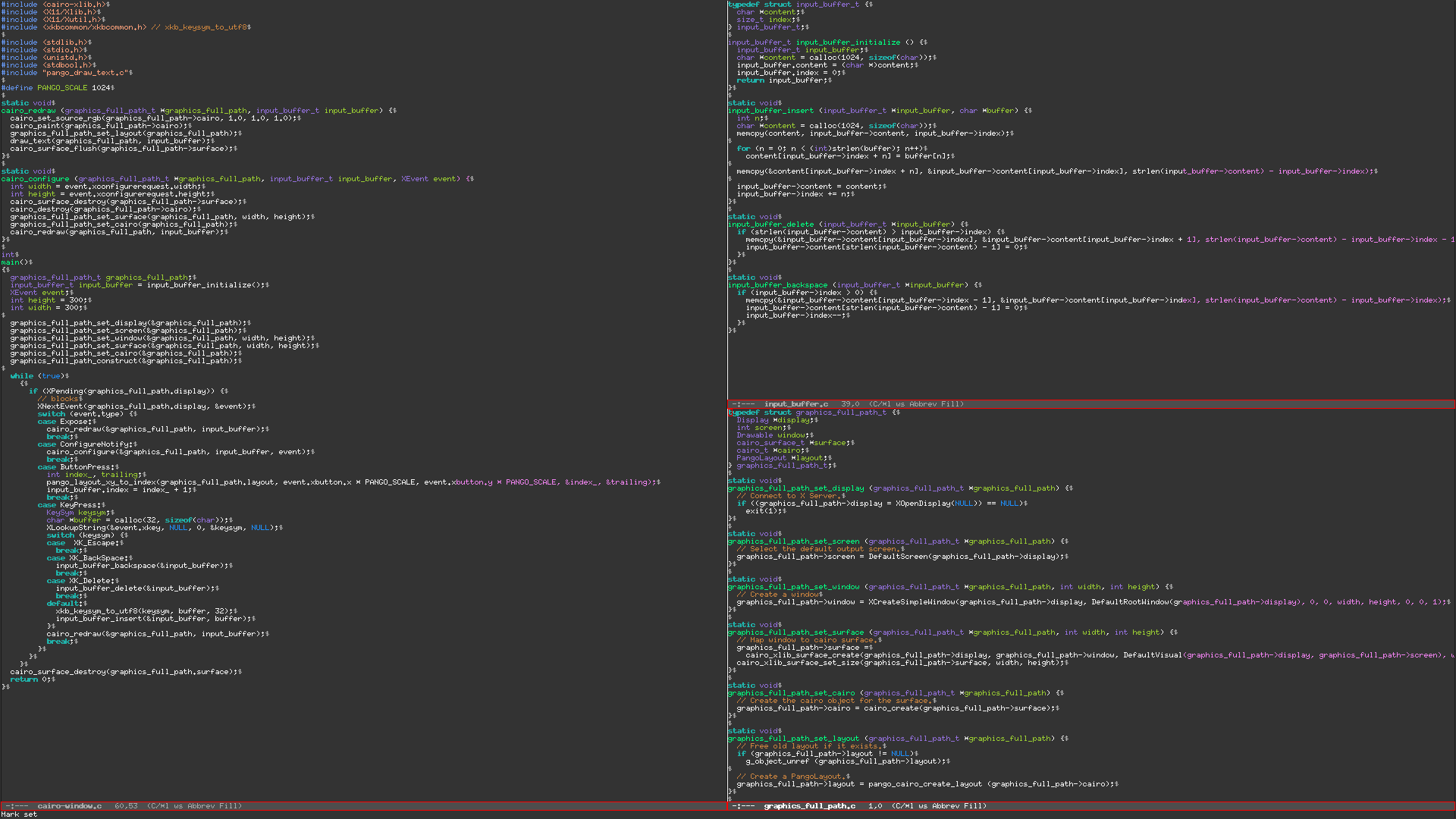Click the g_object_unref call line
Image resolution: width=1456 pixels, height=819 pixels.
[848, 761]
